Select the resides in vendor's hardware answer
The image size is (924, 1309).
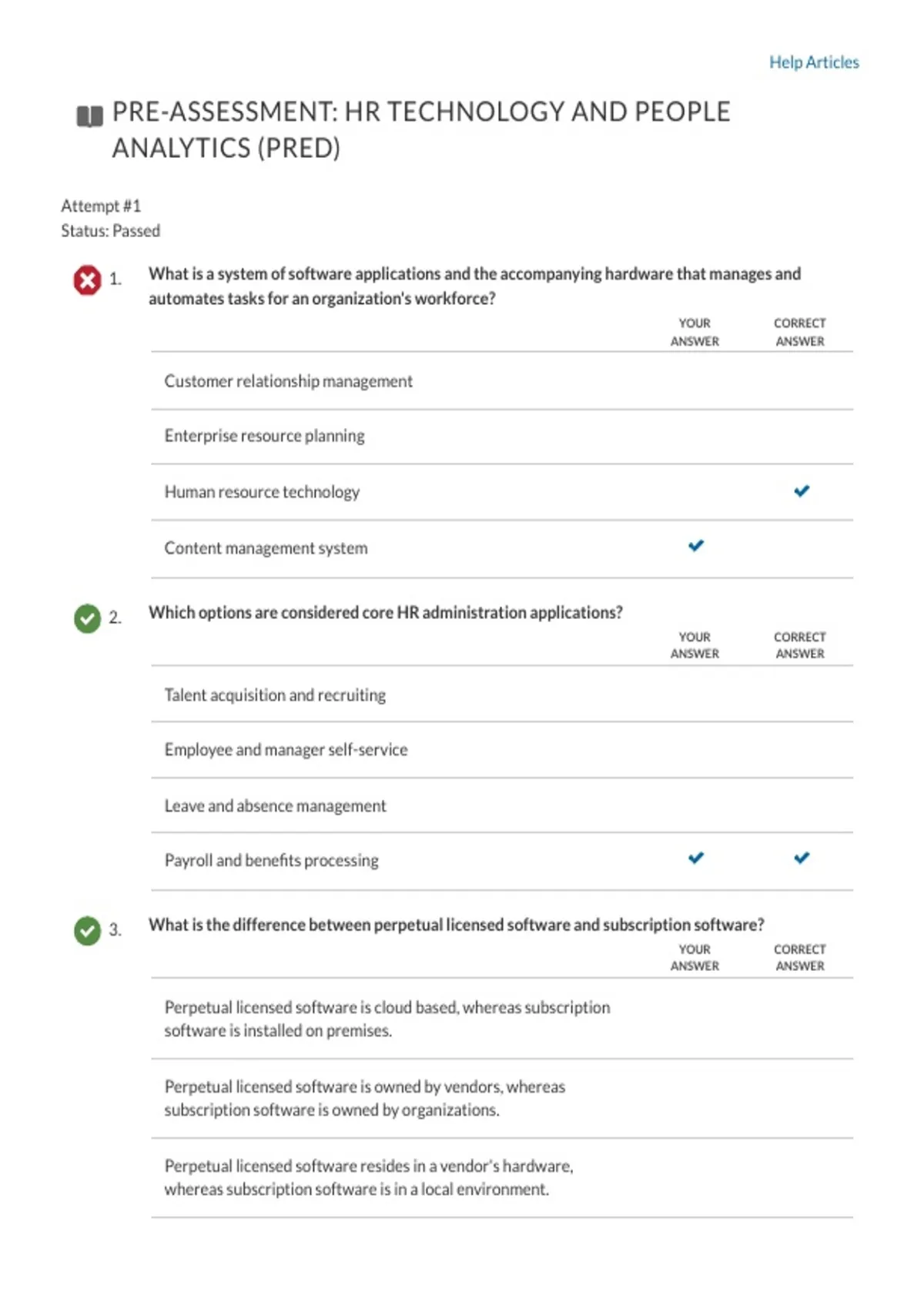click(x=502, y=1177)
